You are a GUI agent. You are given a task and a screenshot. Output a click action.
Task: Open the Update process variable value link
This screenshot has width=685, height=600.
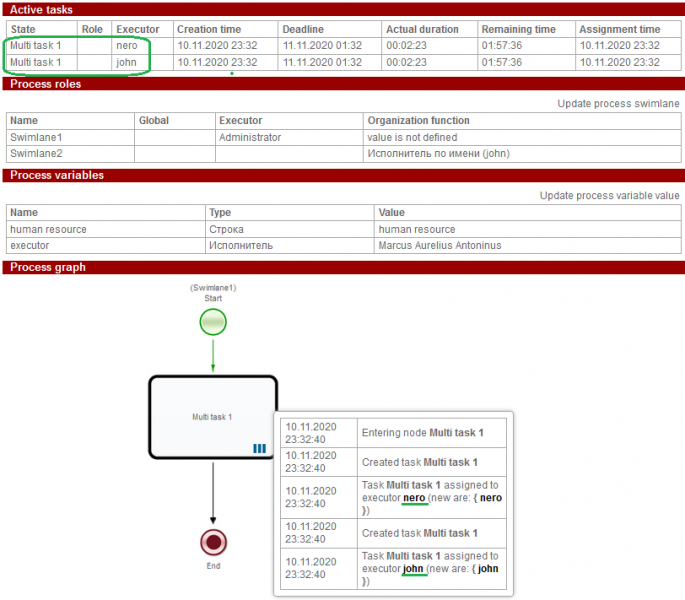click(609, 196)
